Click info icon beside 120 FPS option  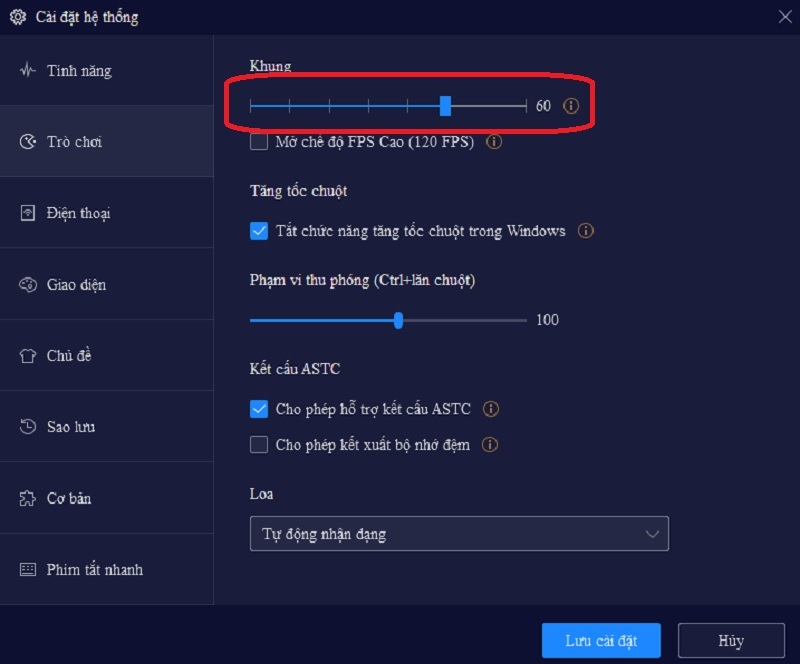coord(493,141)
